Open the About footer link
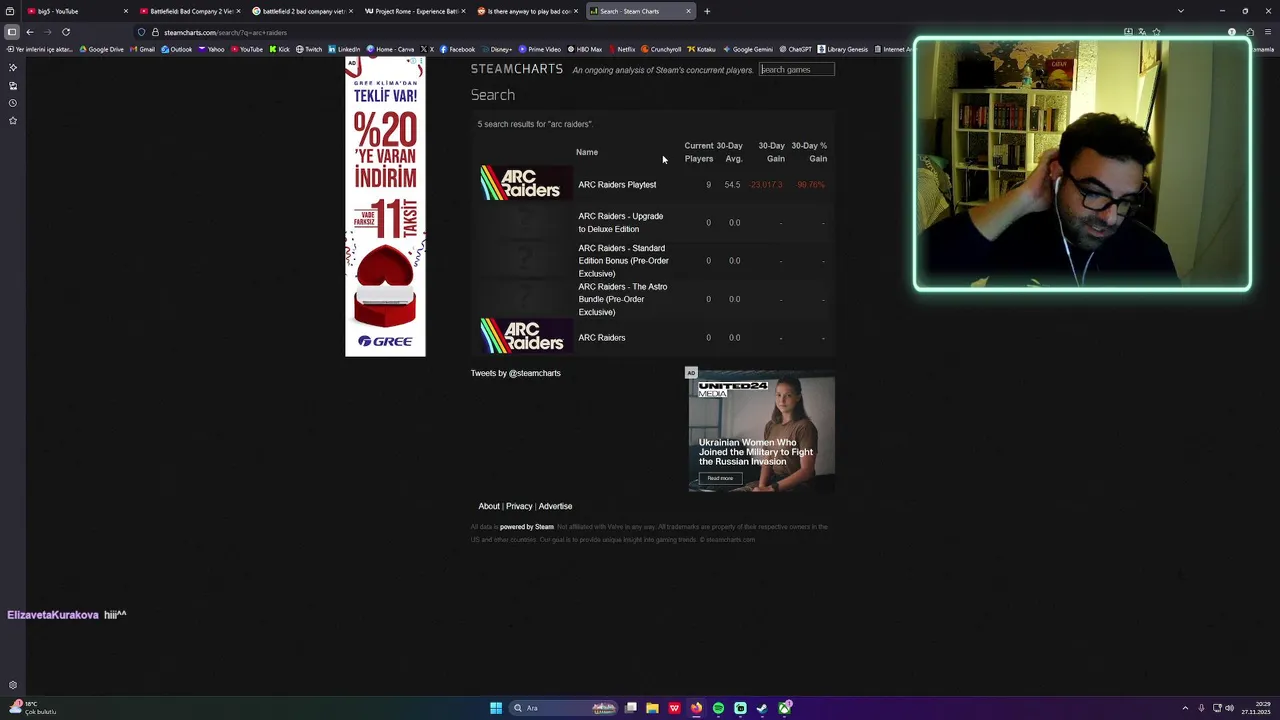 [489, 506]
